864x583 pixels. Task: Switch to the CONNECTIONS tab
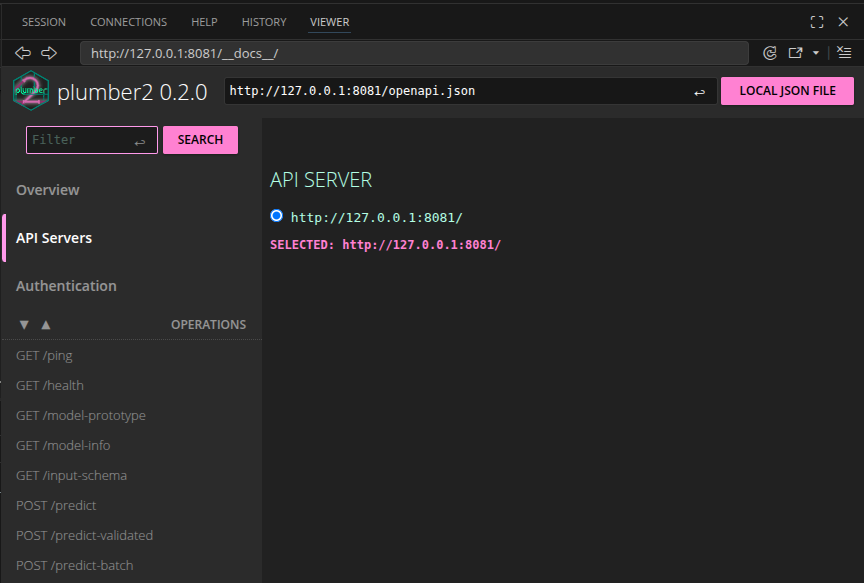pyautogui.click(x=128, y=22)
